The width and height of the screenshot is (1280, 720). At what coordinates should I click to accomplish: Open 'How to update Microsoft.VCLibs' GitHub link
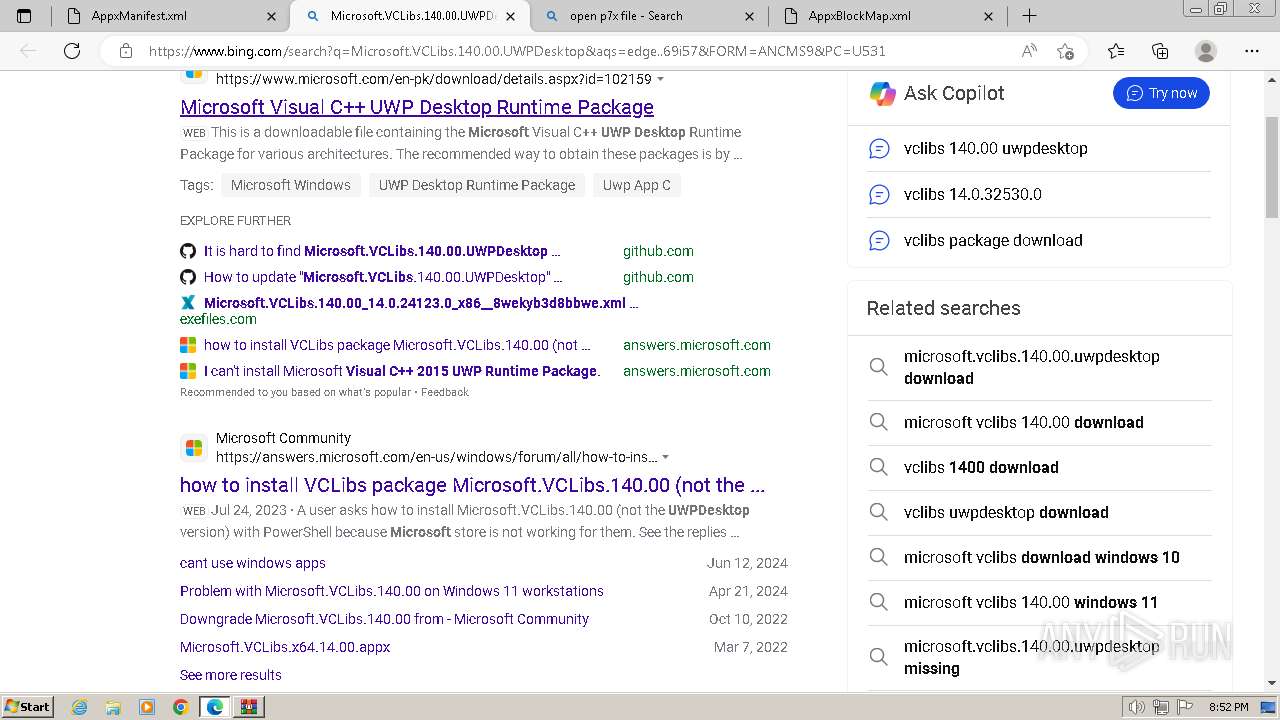(383, 277)
